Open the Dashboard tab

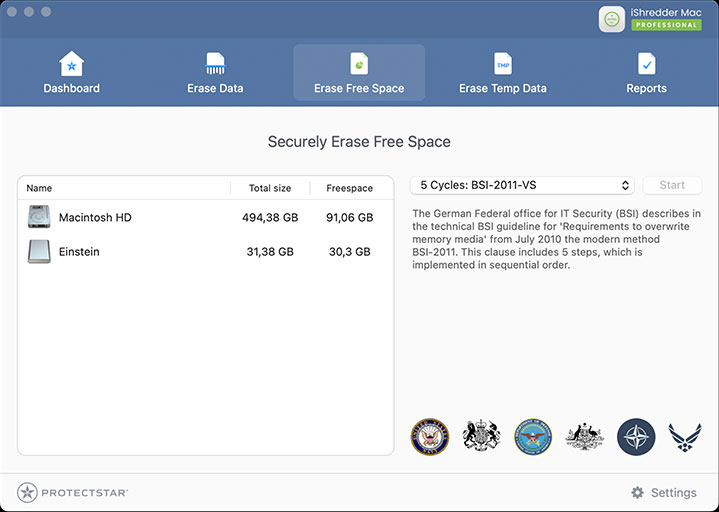pyautogui.click(x=71, y=73)
